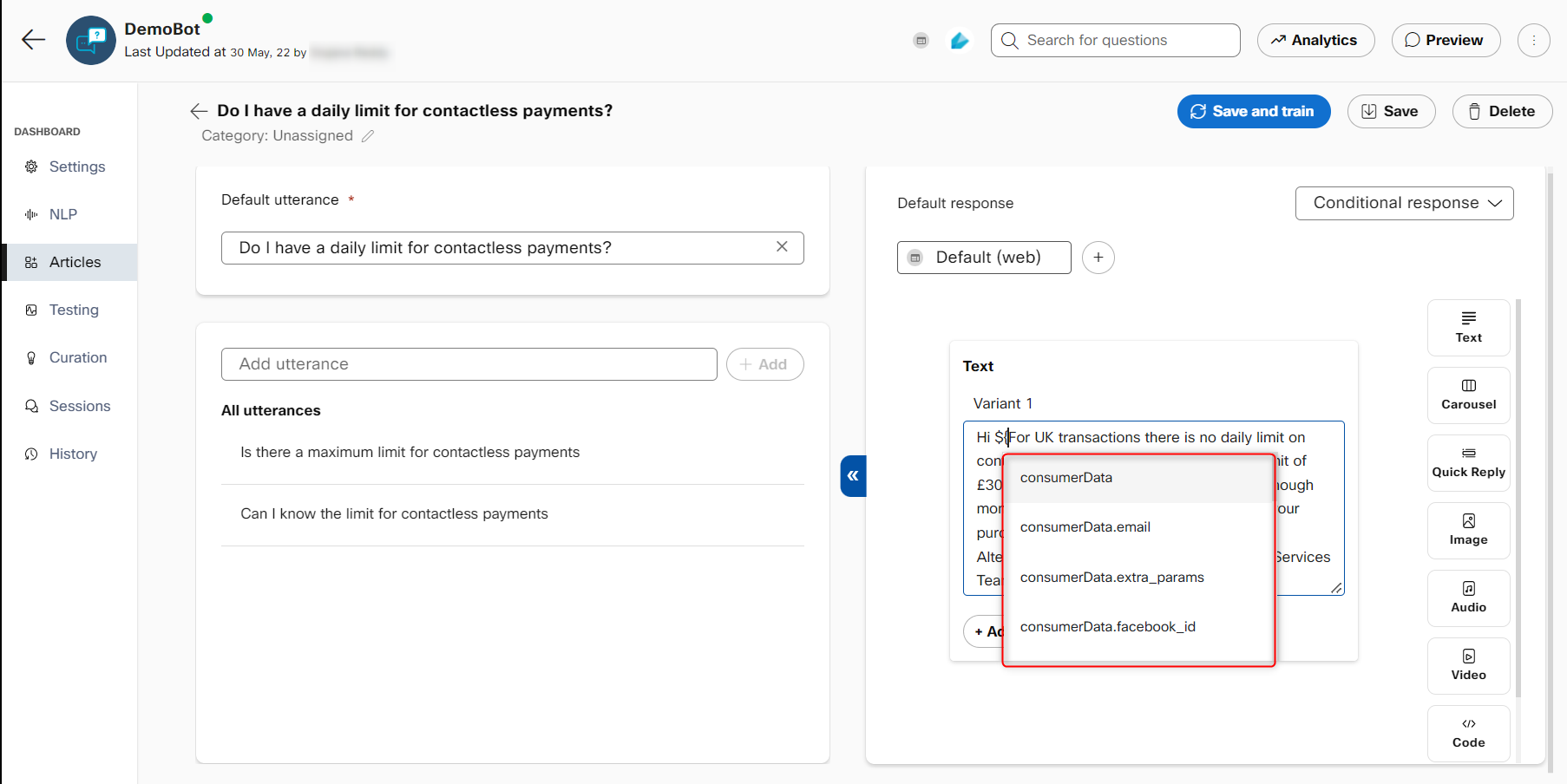Image resolution: width=1567 pixels, height=784 pixels.
Task: Open the bot Preview
Action: (x=1446, y=40)
